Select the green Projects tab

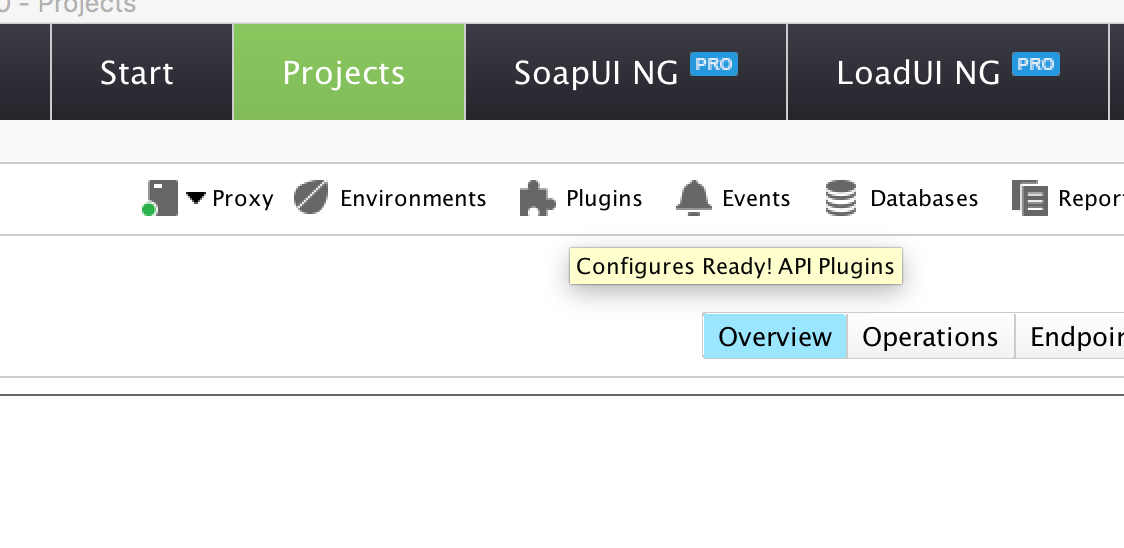[344, 73]
